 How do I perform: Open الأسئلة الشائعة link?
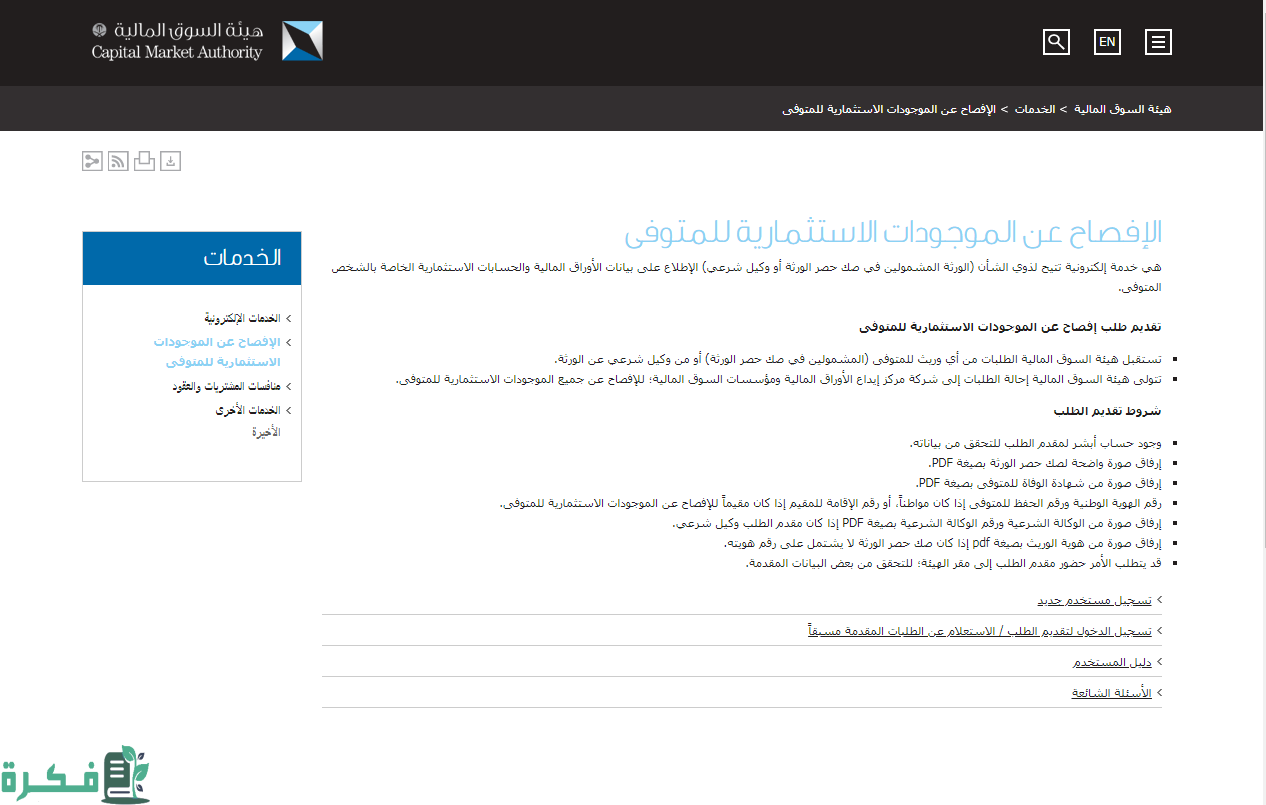pyautogui.click(x=1111, y=693)
